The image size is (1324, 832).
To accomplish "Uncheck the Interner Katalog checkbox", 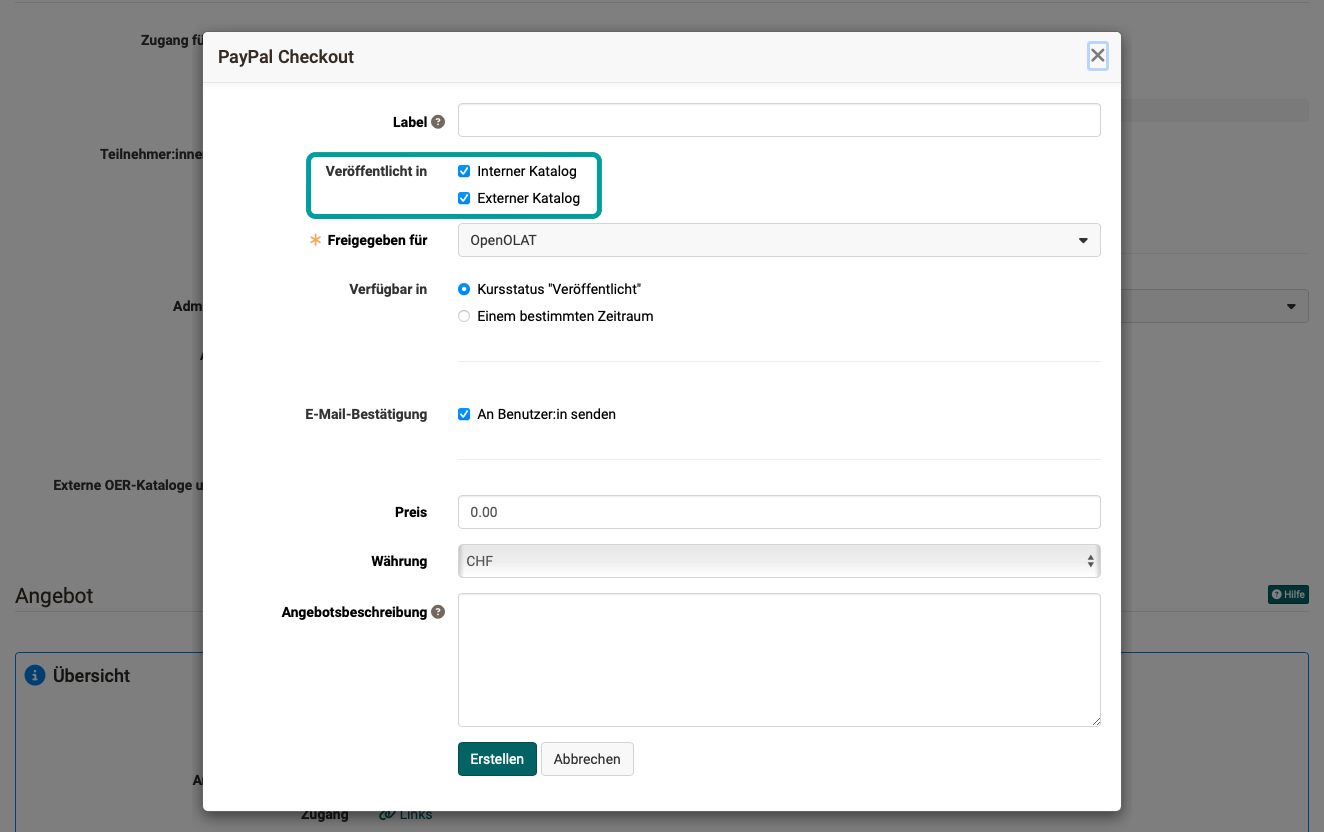I will pos(464,171).
